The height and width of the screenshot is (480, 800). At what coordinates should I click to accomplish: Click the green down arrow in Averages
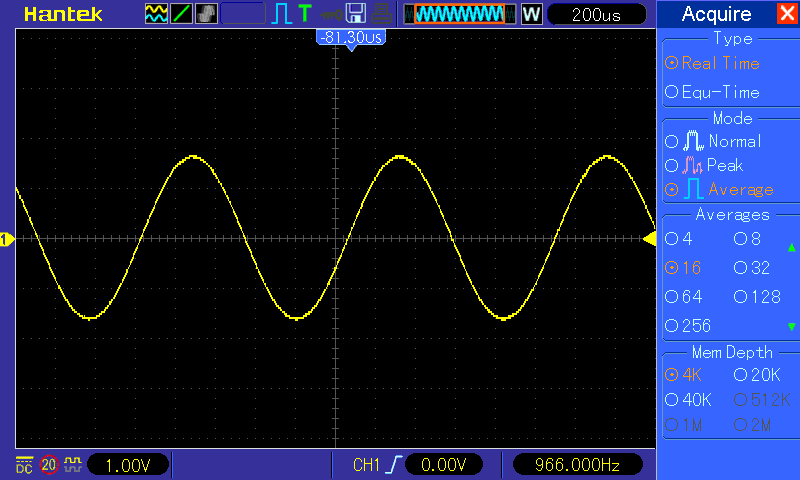click(x=791, y=326)
